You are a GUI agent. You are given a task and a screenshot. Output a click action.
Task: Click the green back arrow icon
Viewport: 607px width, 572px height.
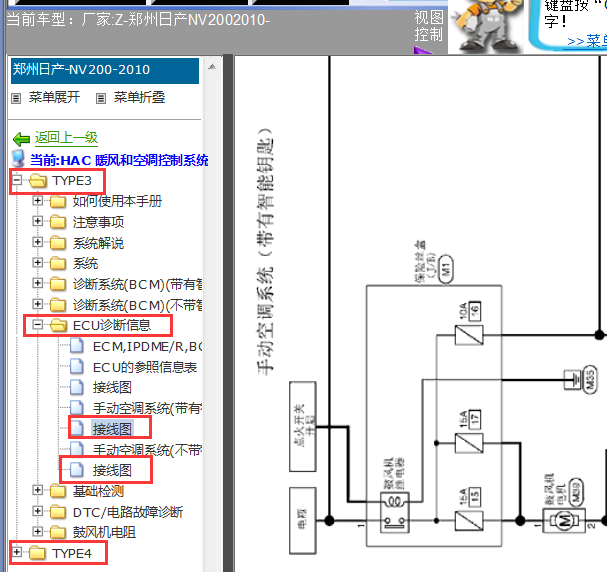[22, 139]
